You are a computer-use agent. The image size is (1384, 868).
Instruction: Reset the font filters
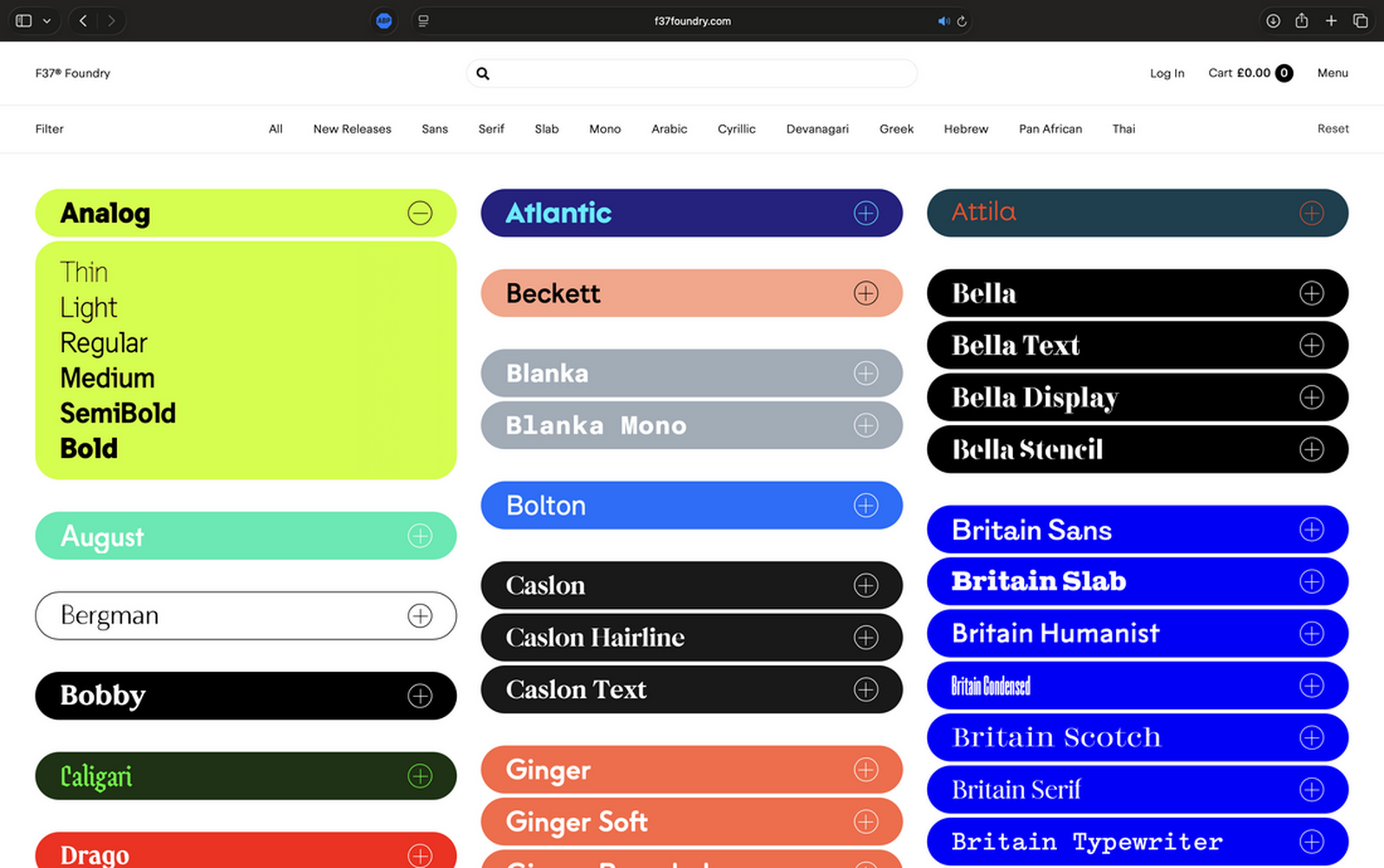click(1333, 129)
